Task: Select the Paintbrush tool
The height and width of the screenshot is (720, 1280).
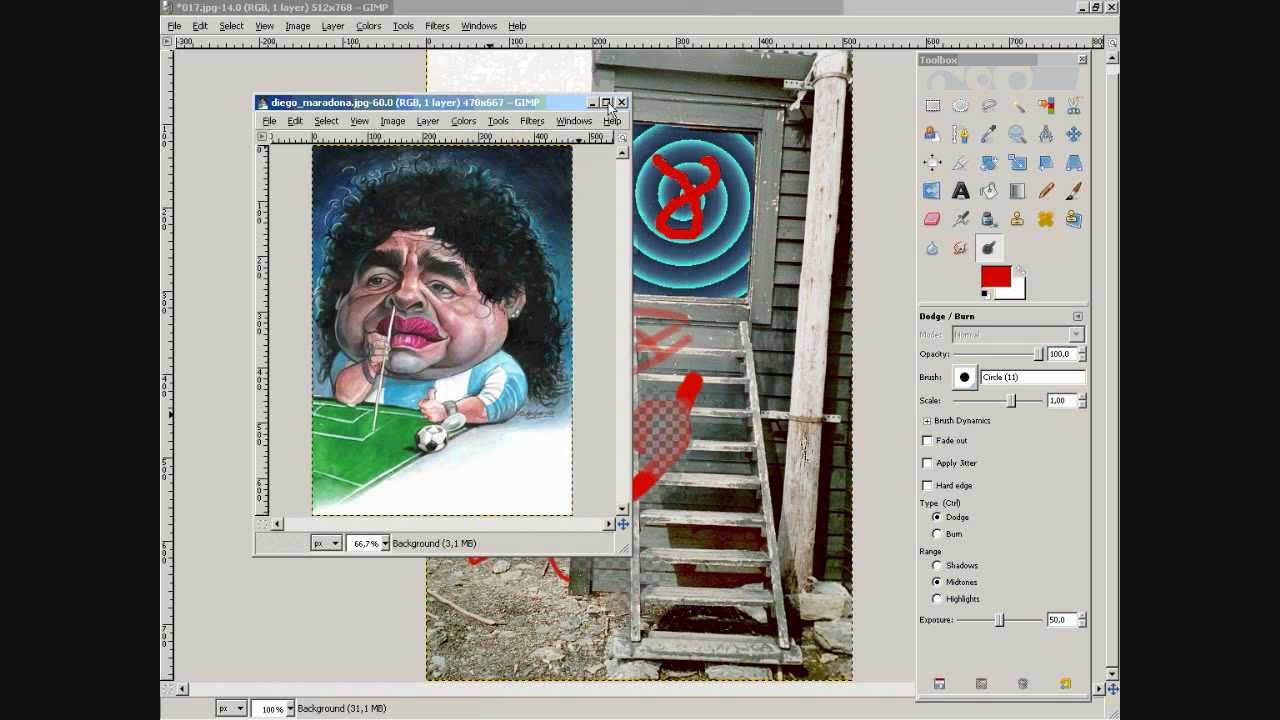Action: click(x=1073, y=190)
